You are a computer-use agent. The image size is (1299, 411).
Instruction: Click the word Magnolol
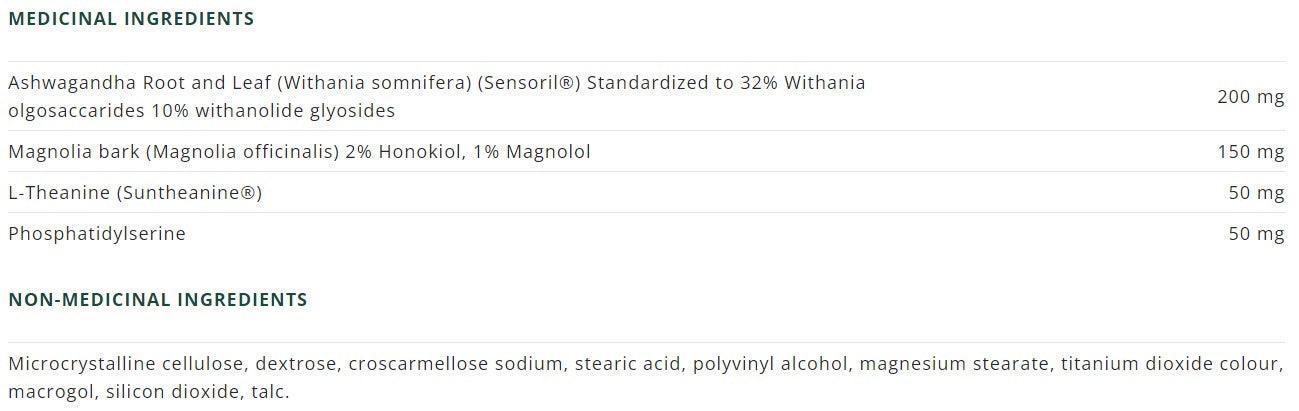[548, 152]
